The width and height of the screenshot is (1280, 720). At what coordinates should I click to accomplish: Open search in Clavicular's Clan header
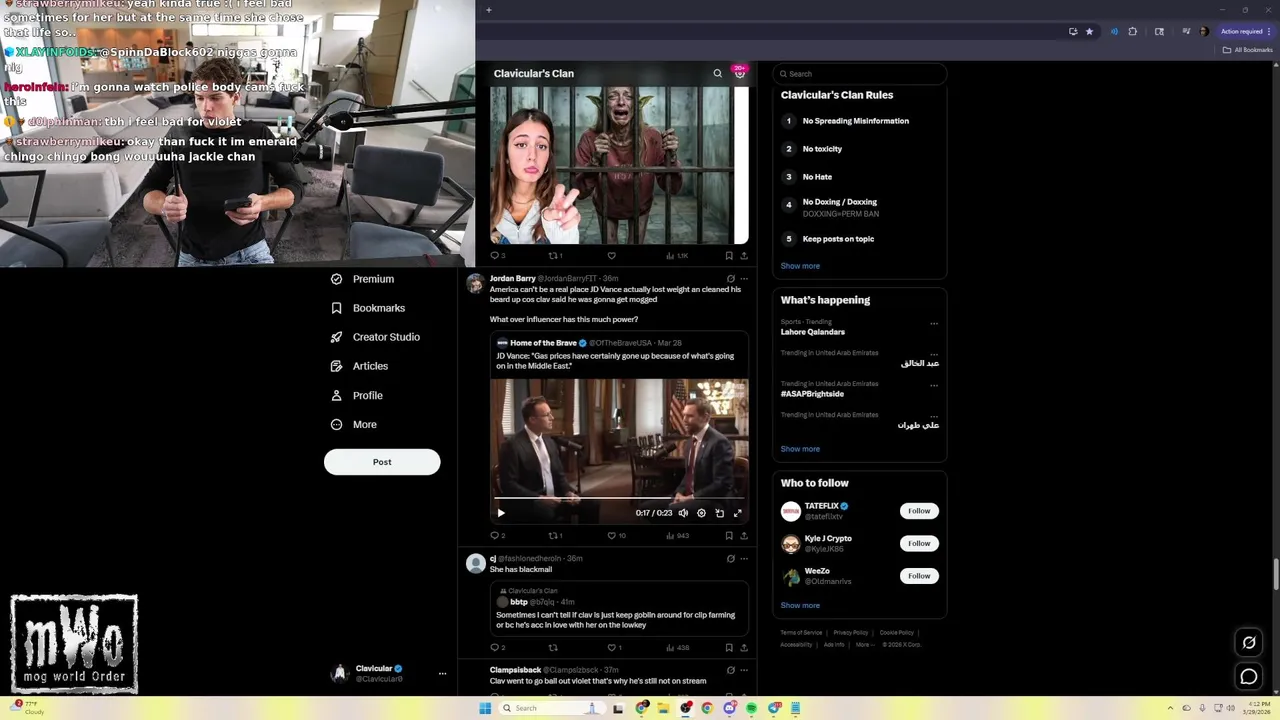coord(717,73)
